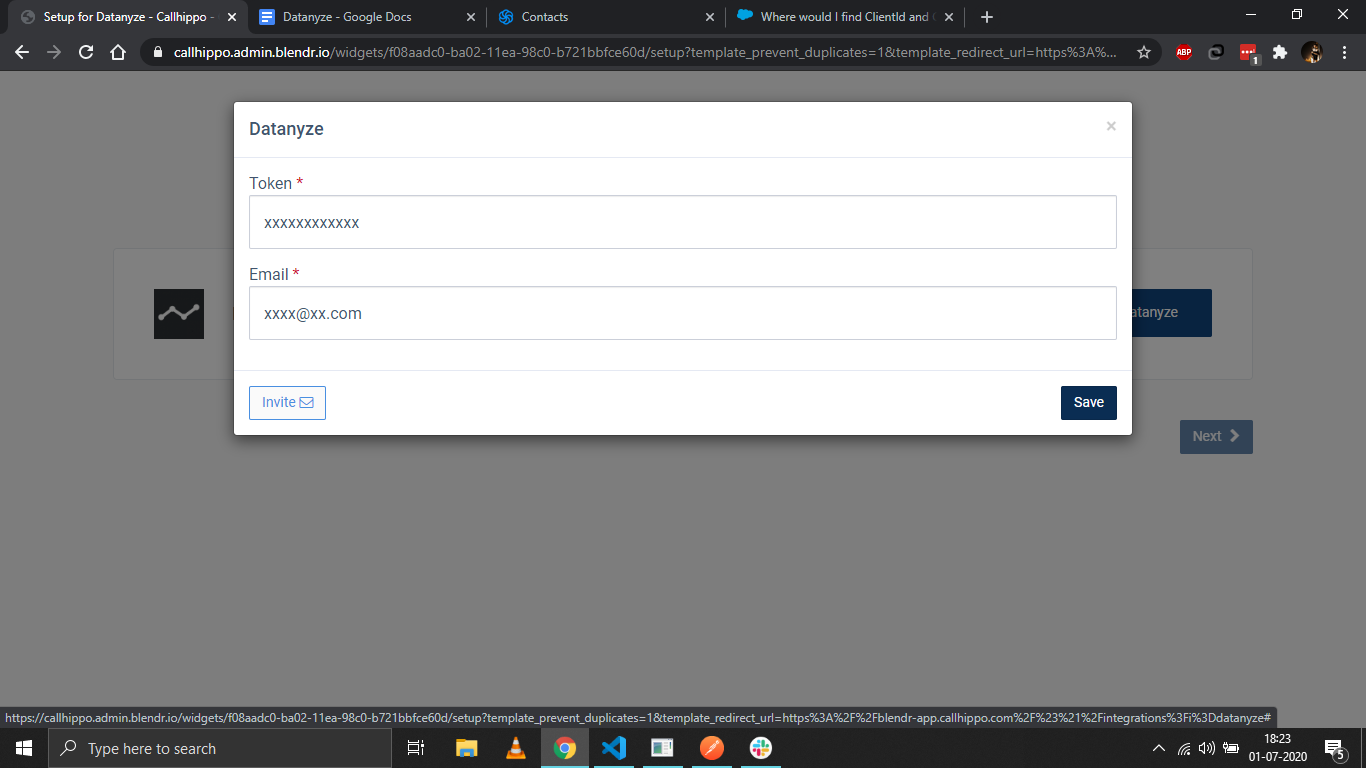Select the Setup for Datanyze tab
The width and height of the screenshot is (1366, 768).
[x=128, y=17]
